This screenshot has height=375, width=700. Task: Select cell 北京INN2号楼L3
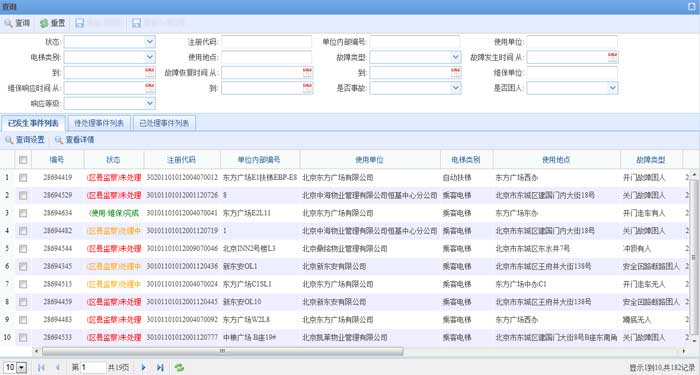pos(249,249)
